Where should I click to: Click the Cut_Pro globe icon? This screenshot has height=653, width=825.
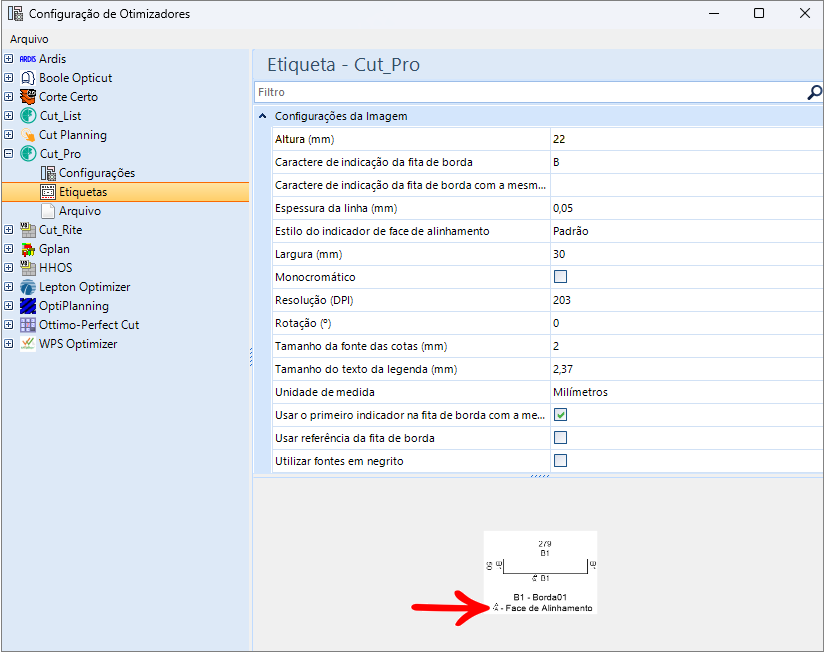(x=28, y=154)
